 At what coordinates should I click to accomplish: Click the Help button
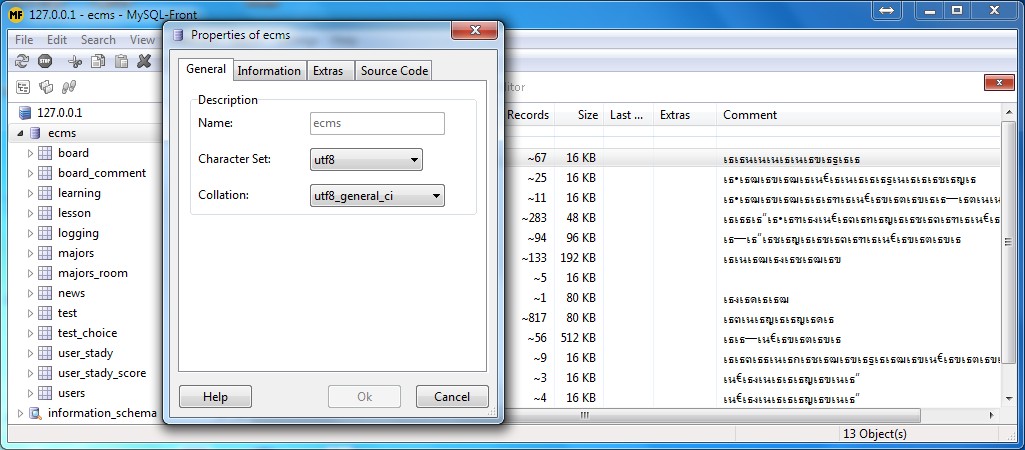pos(215,396)
